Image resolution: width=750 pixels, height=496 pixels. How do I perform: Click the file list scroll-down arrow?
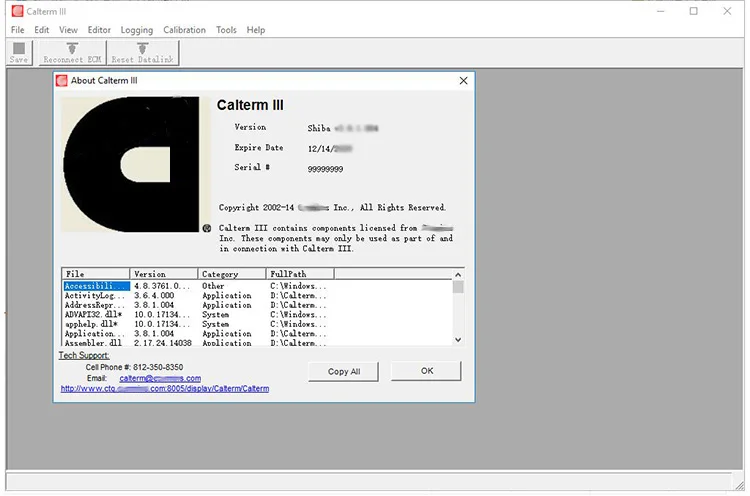[x=458, y=340]
